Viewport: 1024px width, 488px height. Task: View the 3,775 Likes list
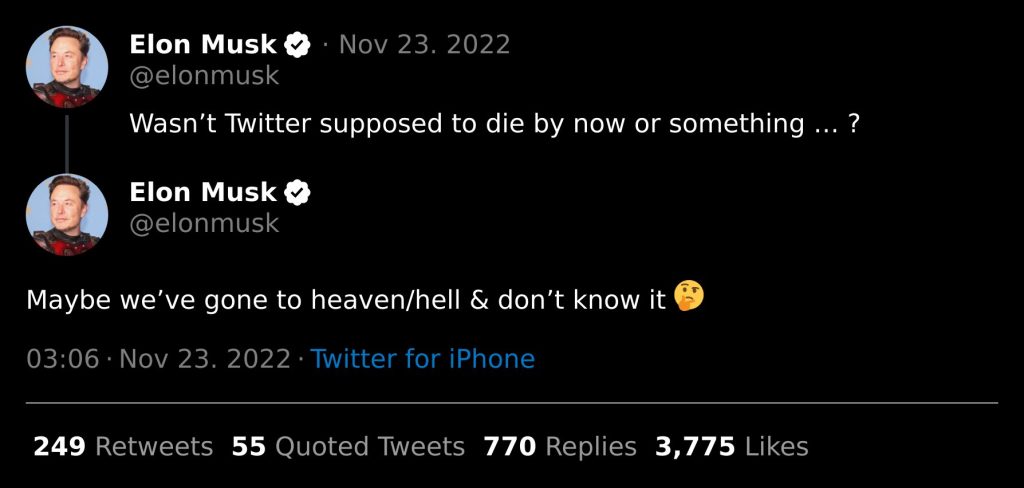point(731,446)
